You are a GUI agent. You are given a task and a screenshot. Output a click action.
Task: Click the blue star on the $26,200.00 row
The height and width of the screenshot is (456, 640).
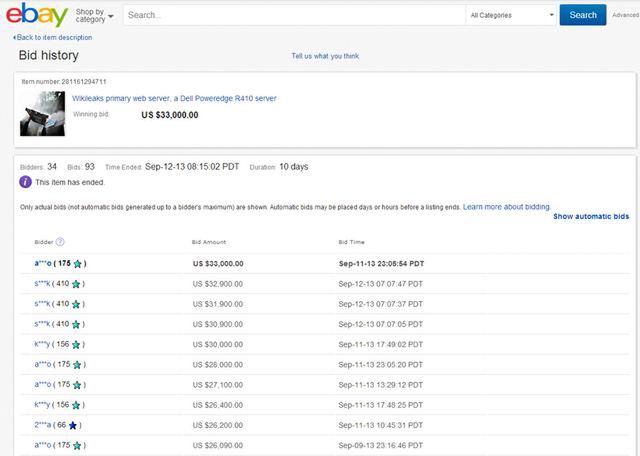73,425
